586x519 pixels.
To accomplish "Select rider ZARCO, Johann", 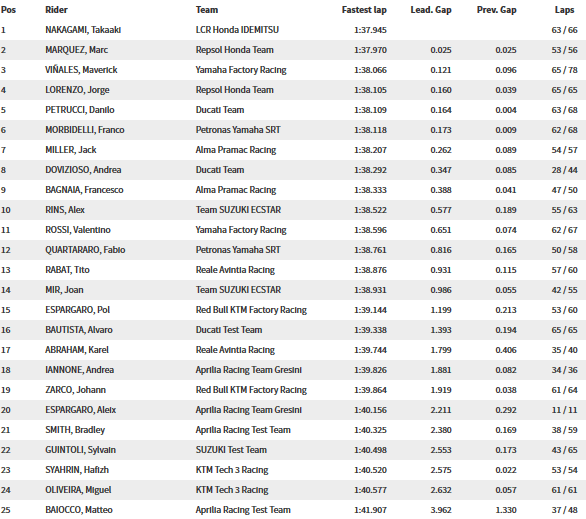I will [x=75, y=390].
